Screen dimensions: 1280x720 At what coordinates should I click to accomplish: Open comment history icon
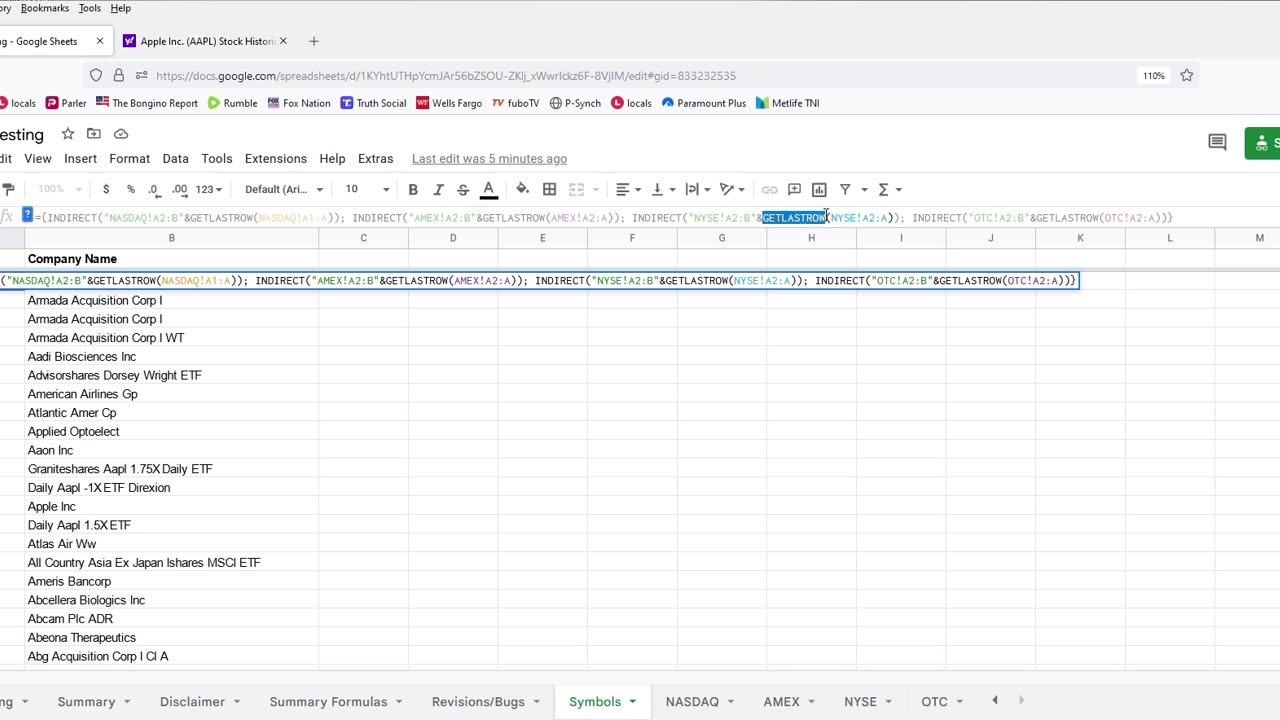coord(1217,143)
